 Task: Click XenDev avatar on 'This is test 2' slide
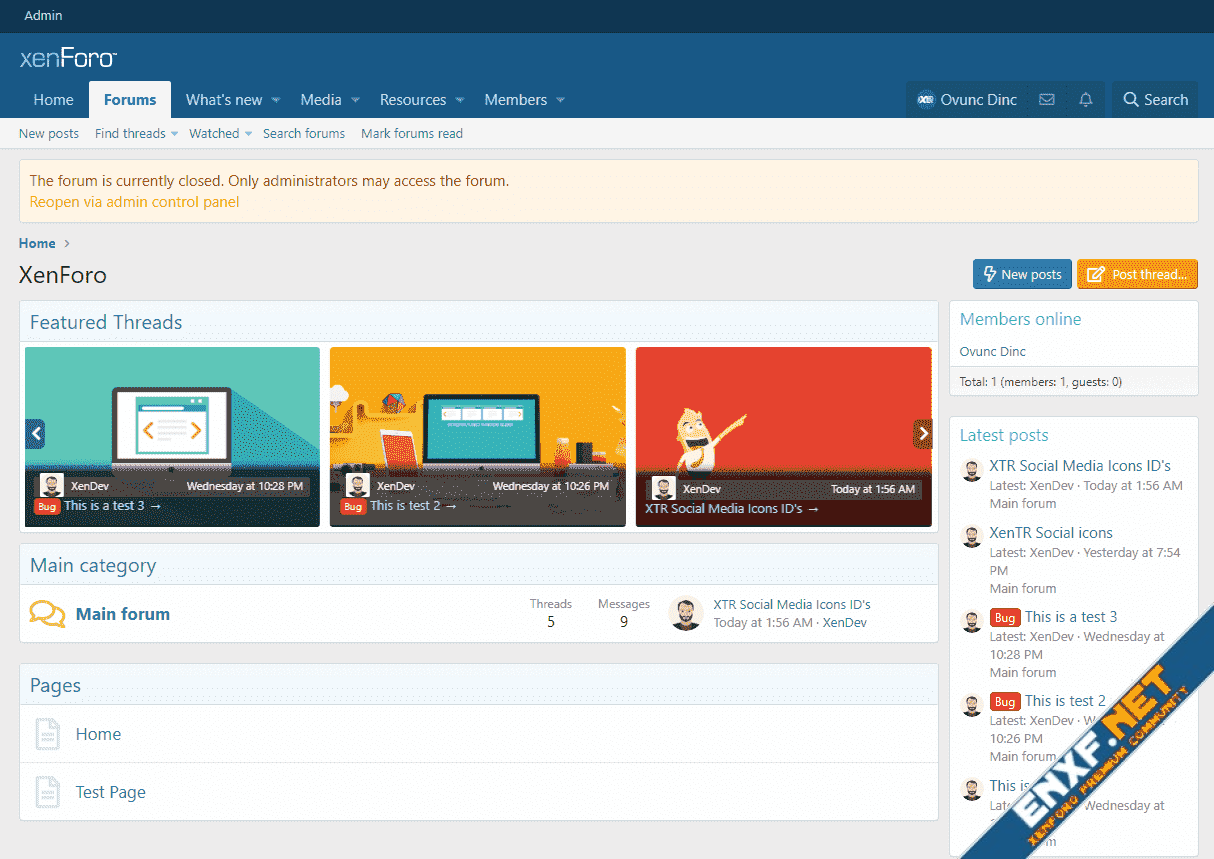[x=358, y=486]
